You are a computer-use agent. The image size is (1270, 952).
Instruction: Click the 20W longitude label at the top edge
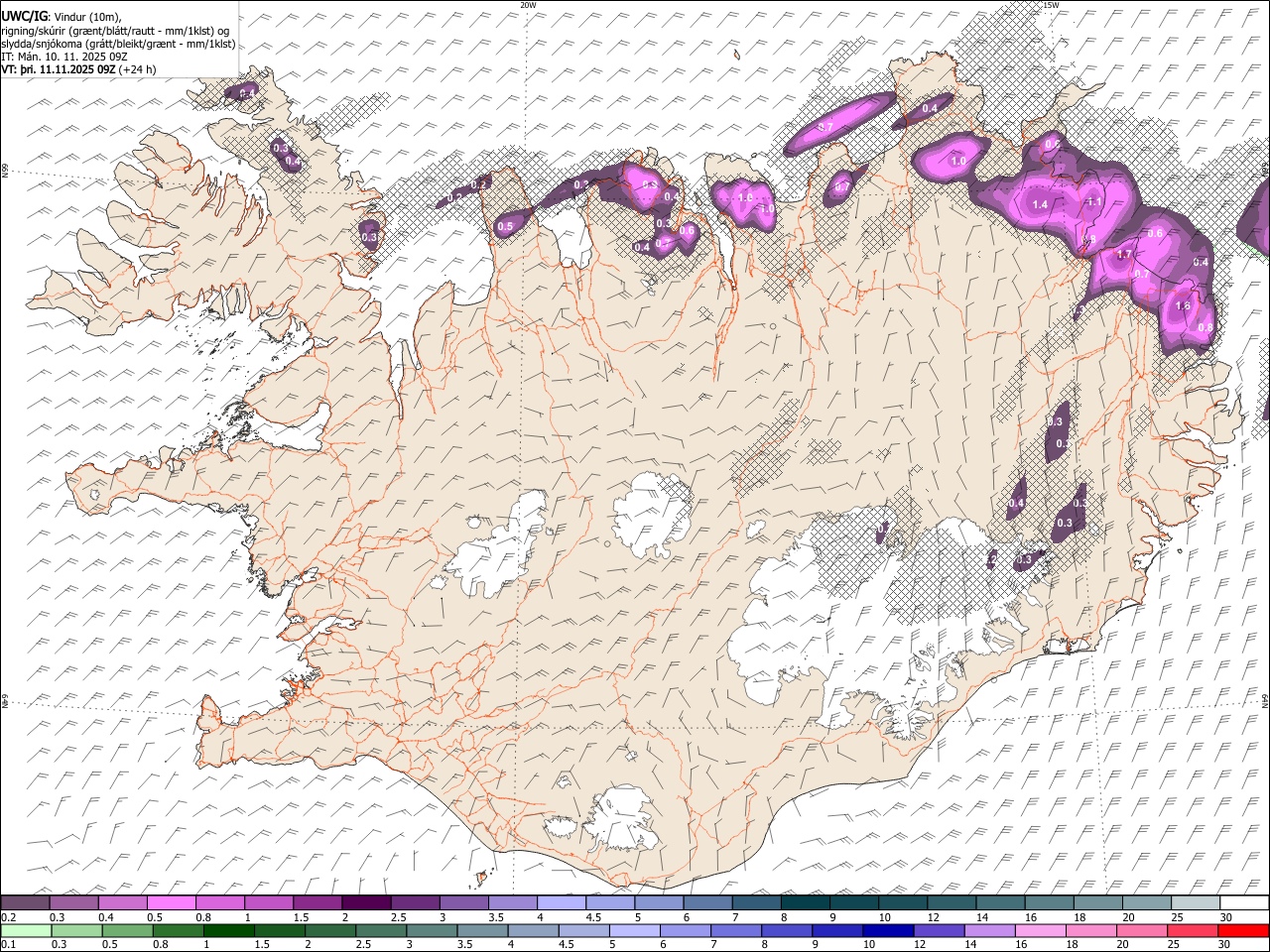pyautogui.click(x=528, y=5)
